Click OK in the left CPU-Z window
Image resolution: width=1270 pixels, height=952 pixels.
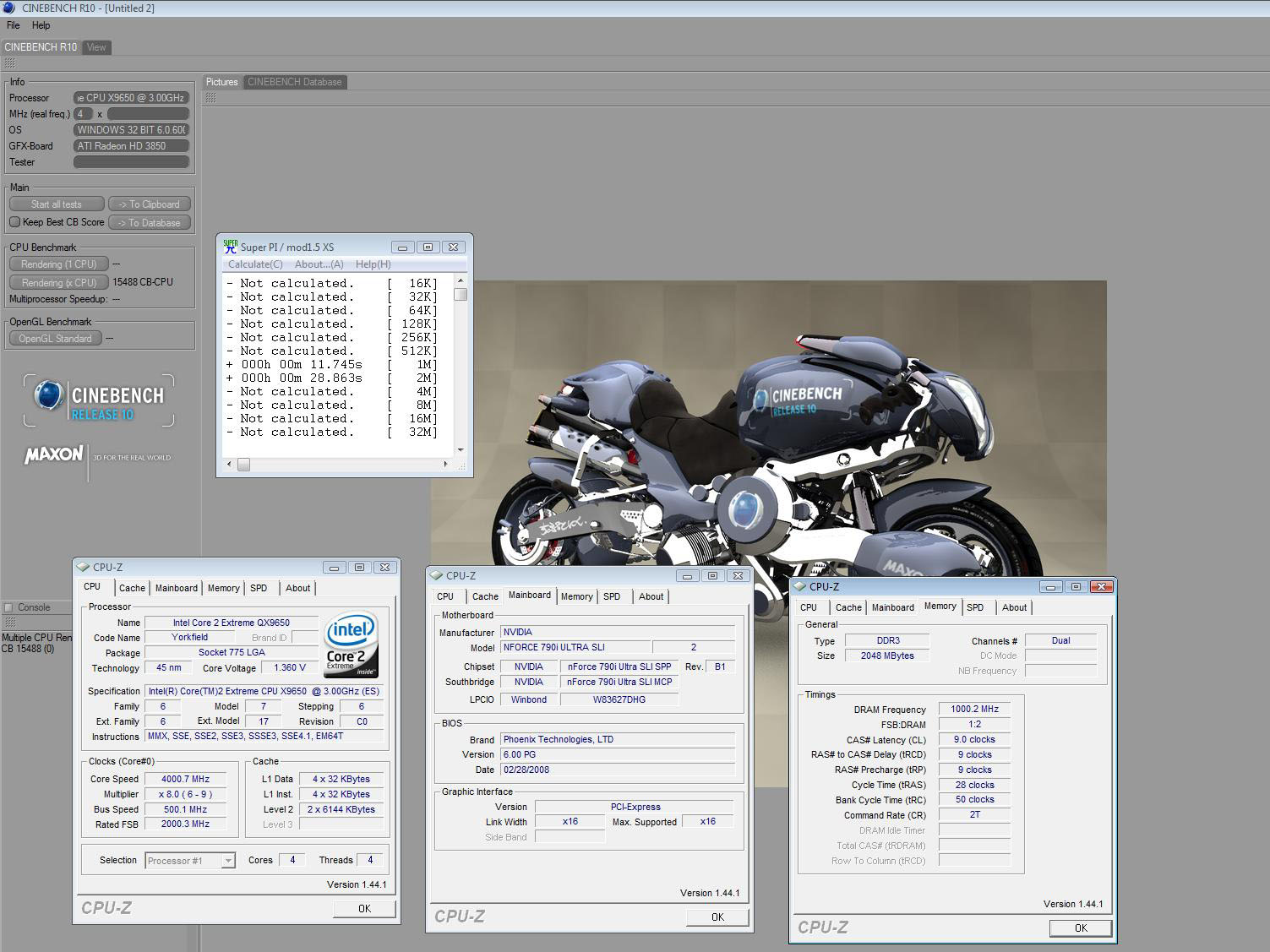[364, 909]
